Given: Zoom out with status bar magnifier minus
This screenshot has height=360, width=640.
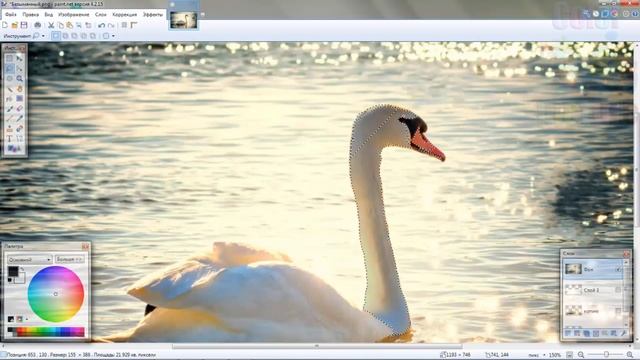Looking at the screenshot, I should (581, 355).
